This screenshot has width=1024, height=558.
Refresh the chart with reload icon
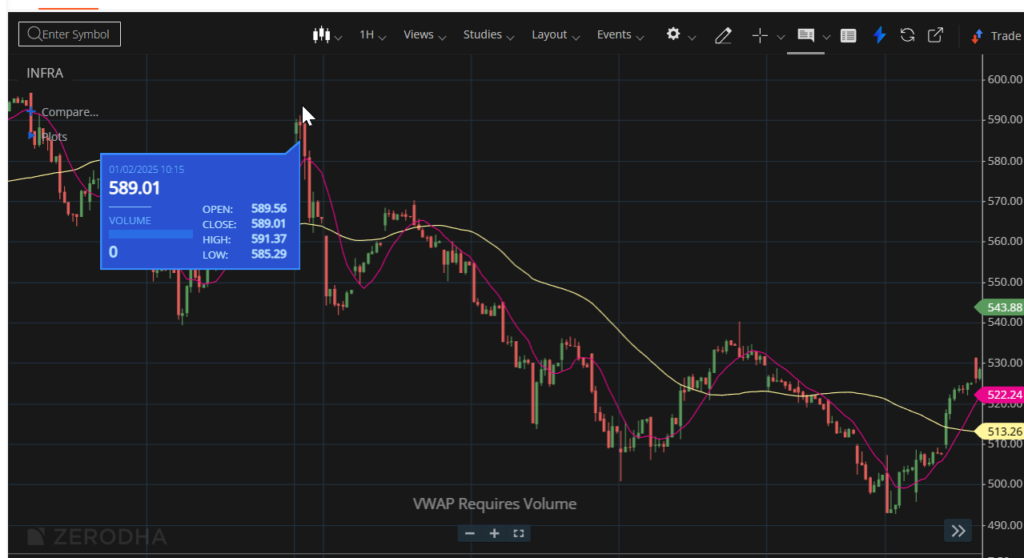tap(907, 35)
